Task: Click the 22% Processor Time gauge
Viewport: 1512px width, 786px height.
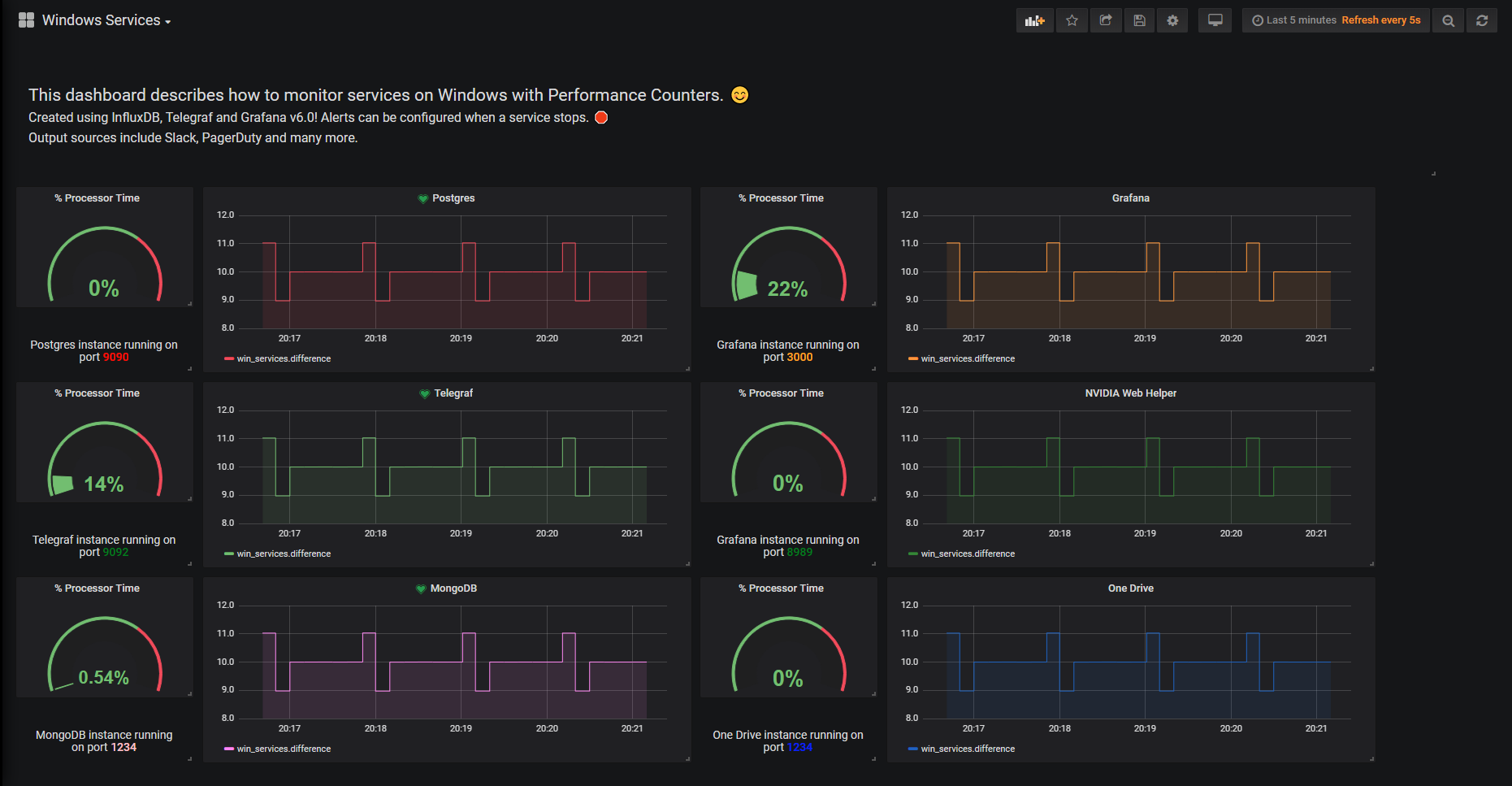Action: [x=789, y=265]
